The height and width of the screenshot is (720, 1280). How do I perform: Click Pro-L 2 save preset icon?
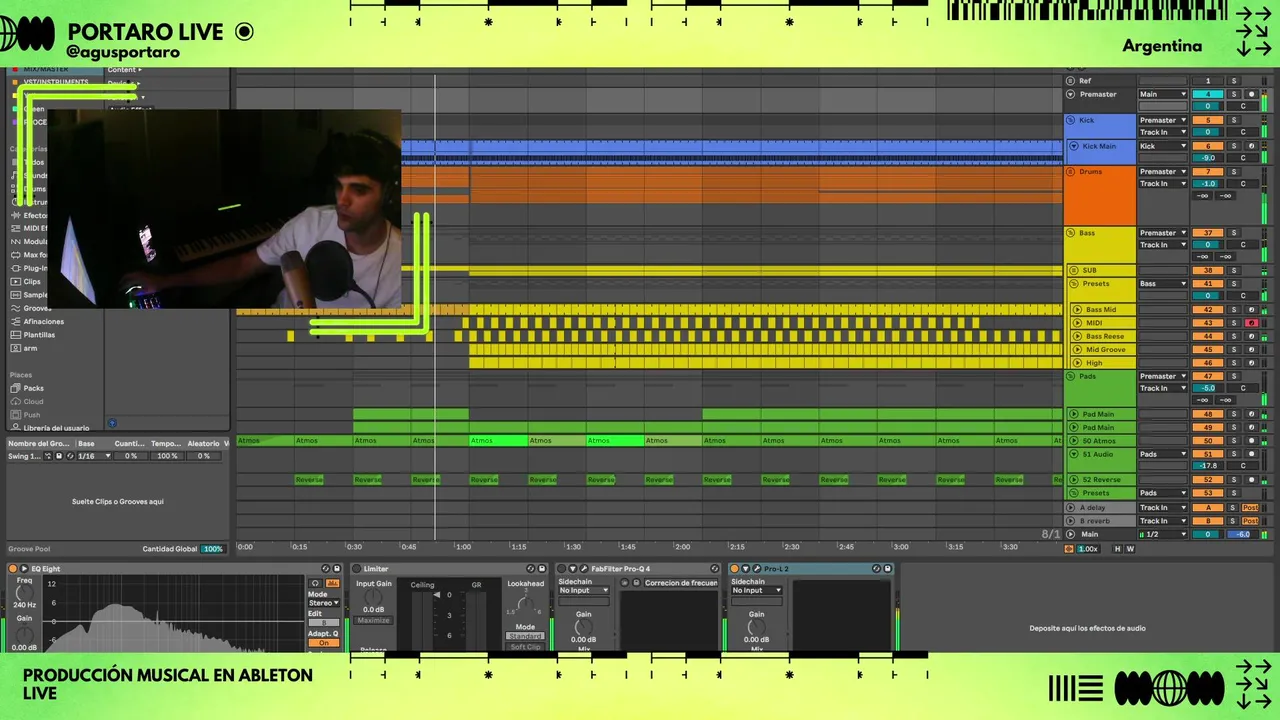click(888, 569)
